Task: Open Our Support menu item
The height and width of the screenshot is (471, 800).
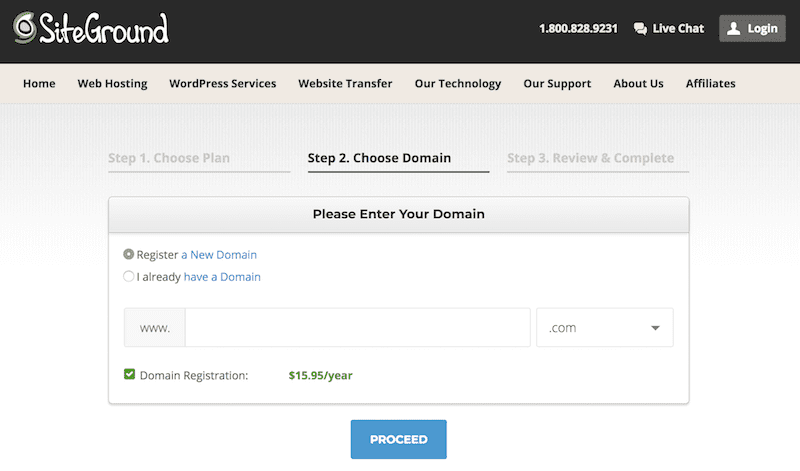Action: [x=557, y=84]
